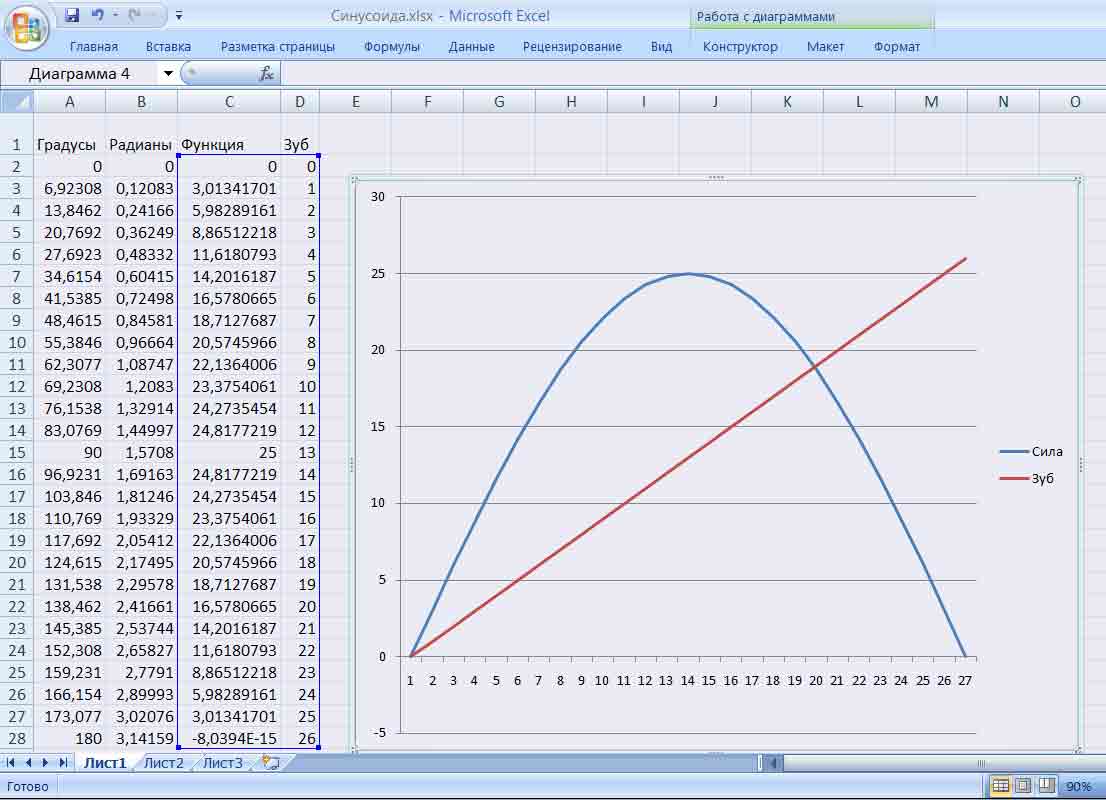This screenshot has height=800, width=1106.
Task: Click the 90% zoom level button
Action: (1078, 787)
